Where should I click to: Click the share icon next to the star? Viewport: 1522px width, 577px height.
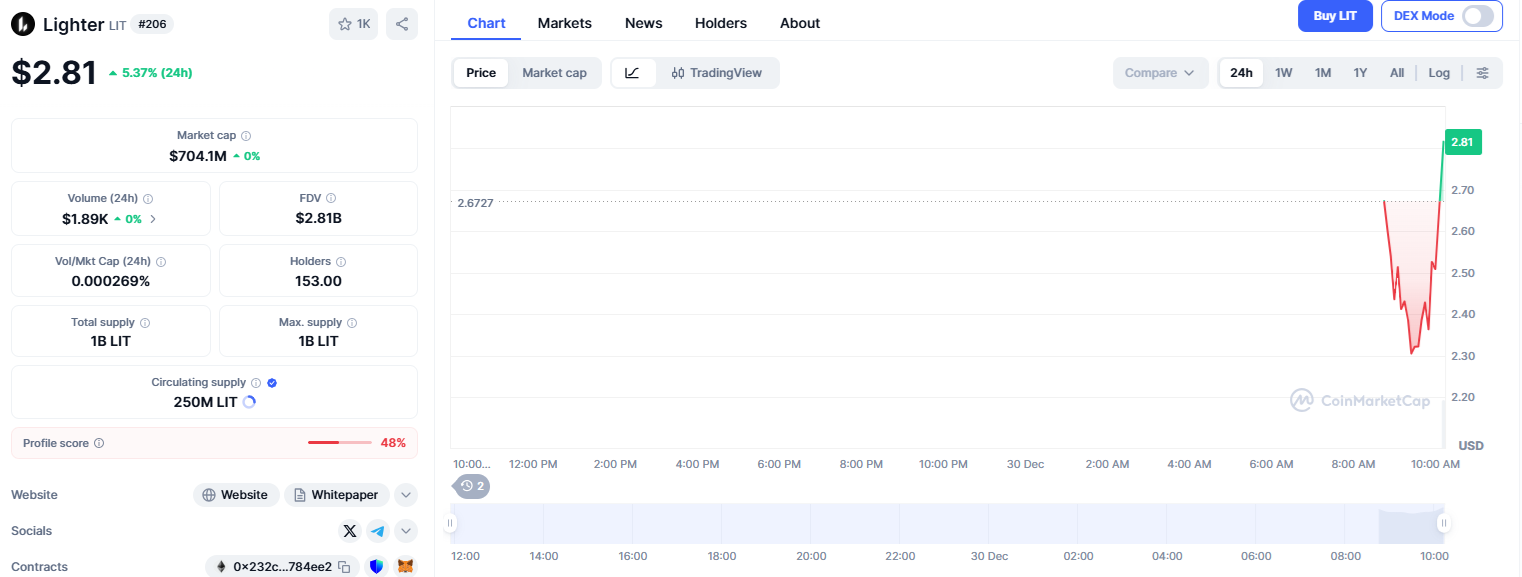tap(401, 24)
